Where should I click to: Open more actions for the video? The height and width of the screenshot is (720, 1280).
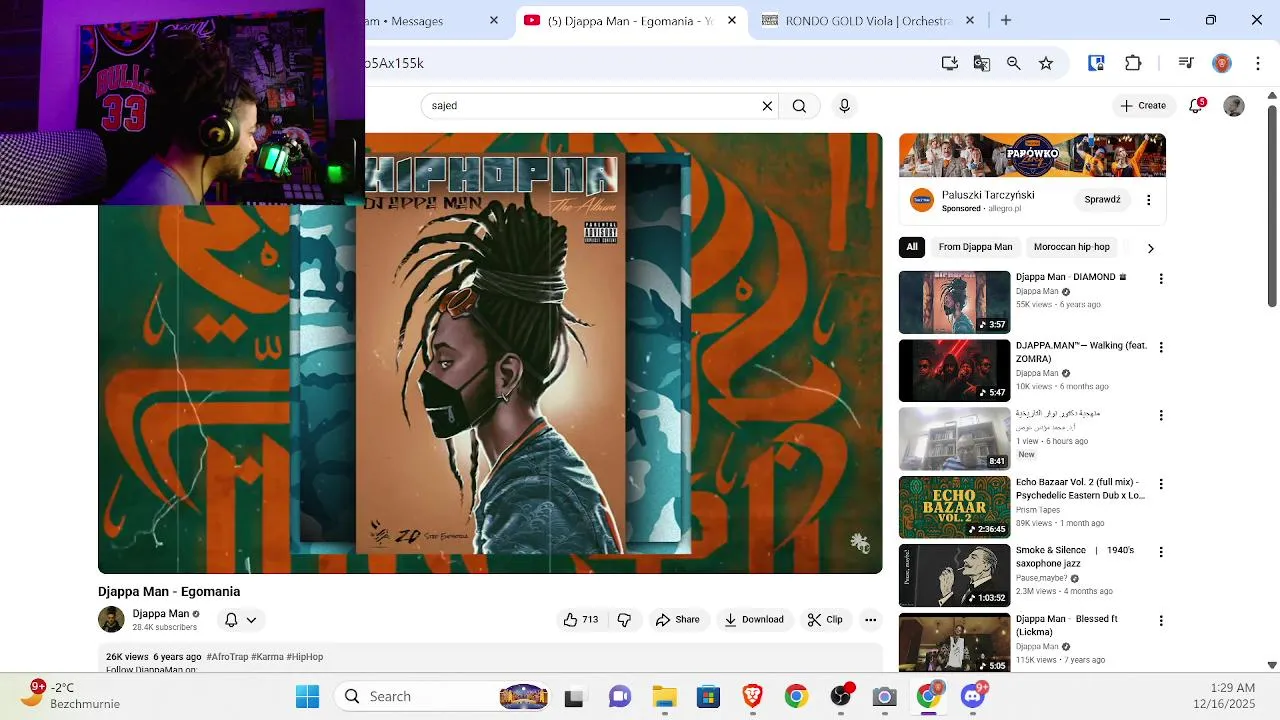(x=870, y=620)
